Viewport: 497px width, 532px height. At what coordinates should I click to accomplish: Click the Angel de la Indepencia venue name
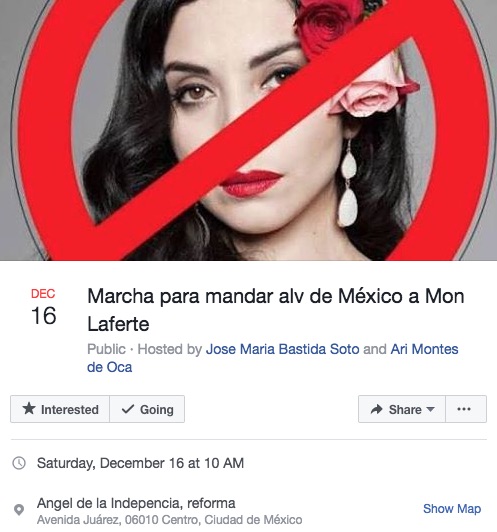pyautogui.click(x=136, y=503)
